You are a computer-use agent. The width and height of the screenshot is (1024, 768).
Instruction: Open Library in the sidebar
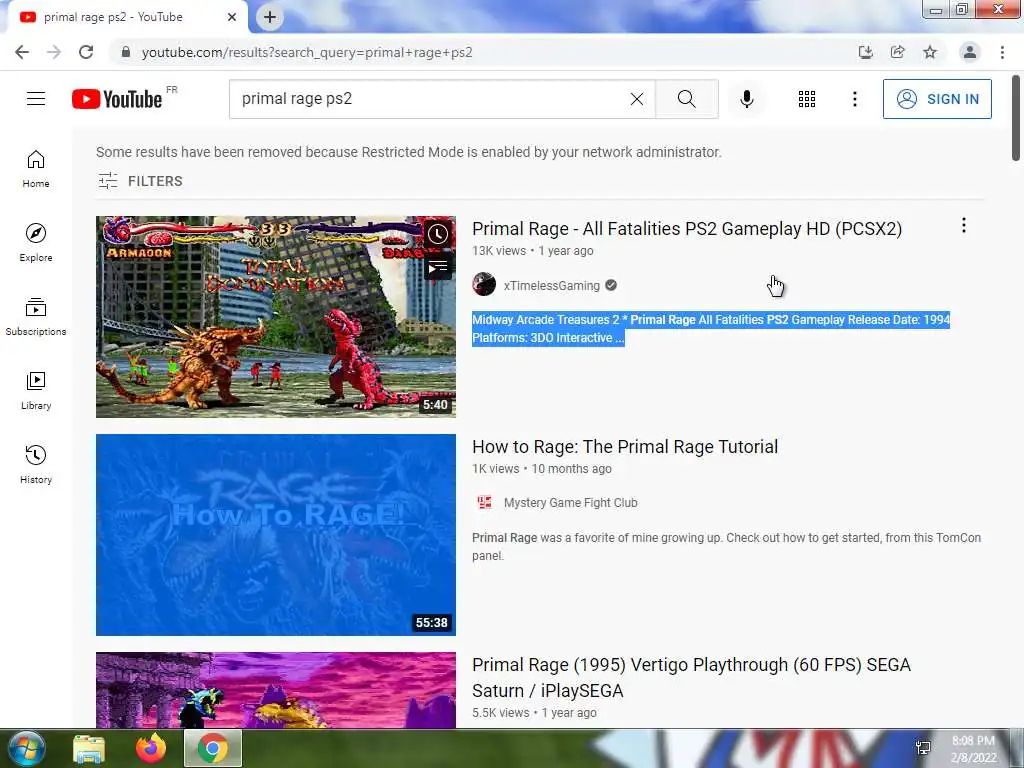point(36,391)
